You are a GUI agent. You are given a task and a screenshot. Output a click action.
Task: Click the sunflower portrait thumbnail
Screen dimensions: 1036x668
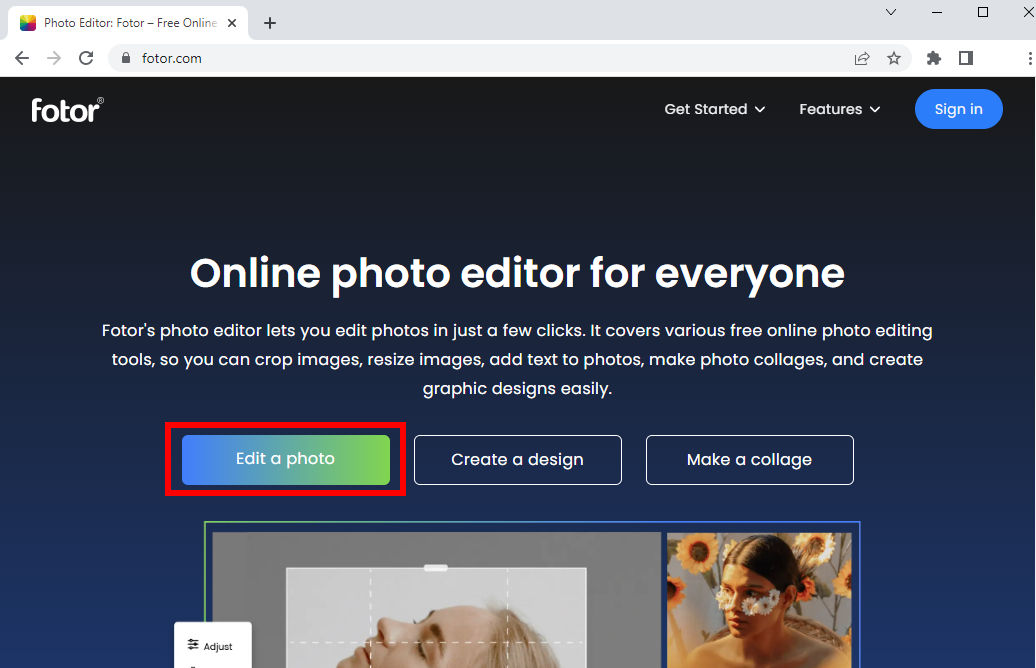click(759, 600)
